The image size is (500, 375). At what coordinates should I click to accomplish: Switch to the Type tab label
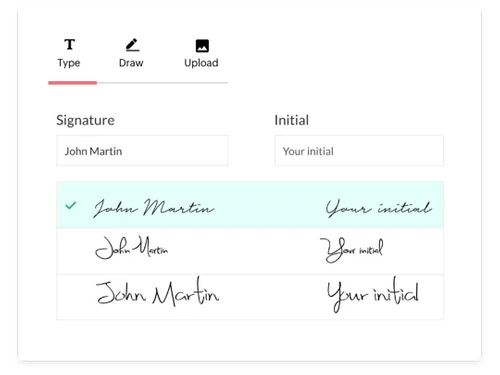(x=69, y=63)
